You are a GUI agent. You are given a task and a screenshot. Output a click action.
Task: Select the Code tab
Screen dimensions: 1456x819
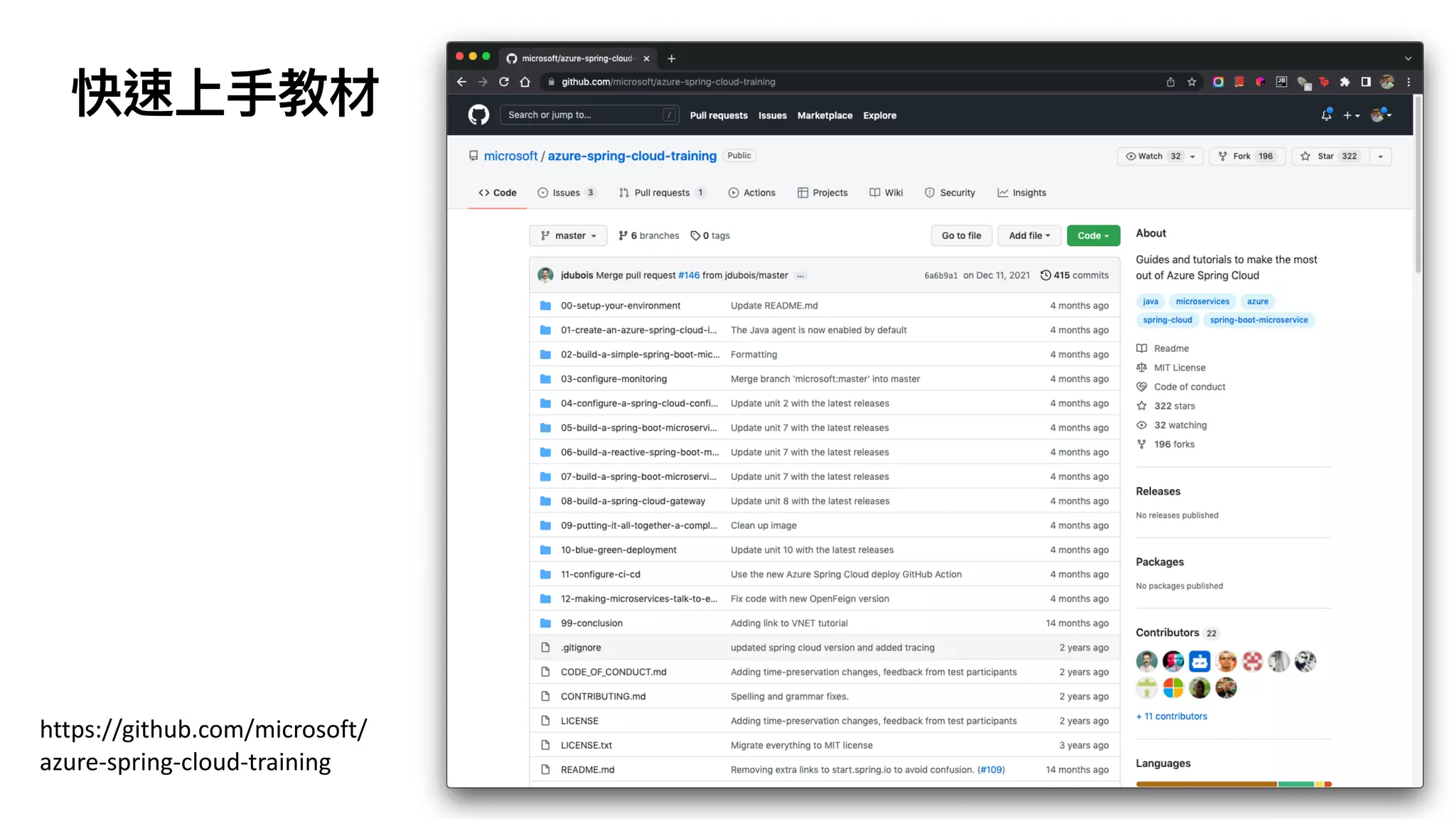498,193
